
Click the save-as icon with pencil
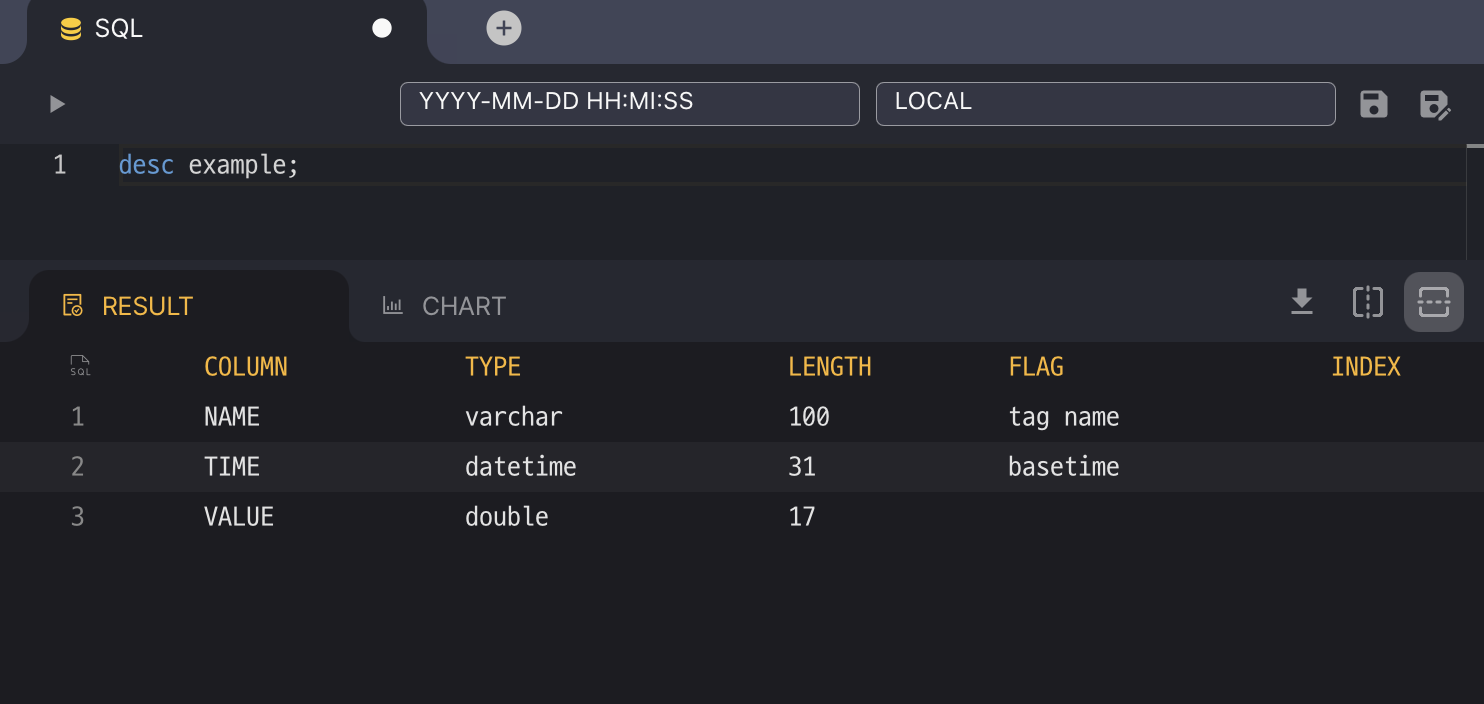pyautogui.click(x=1435, y=104)
